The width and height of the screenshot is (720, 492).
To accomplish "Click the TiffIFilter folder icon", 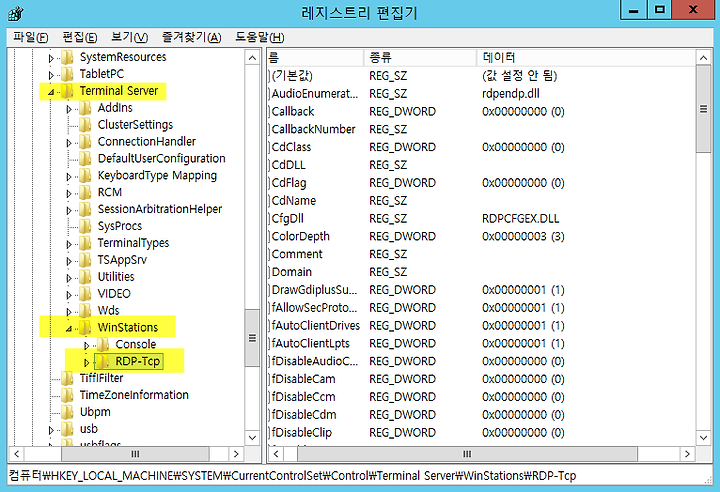I will click(x=68, y=379).
